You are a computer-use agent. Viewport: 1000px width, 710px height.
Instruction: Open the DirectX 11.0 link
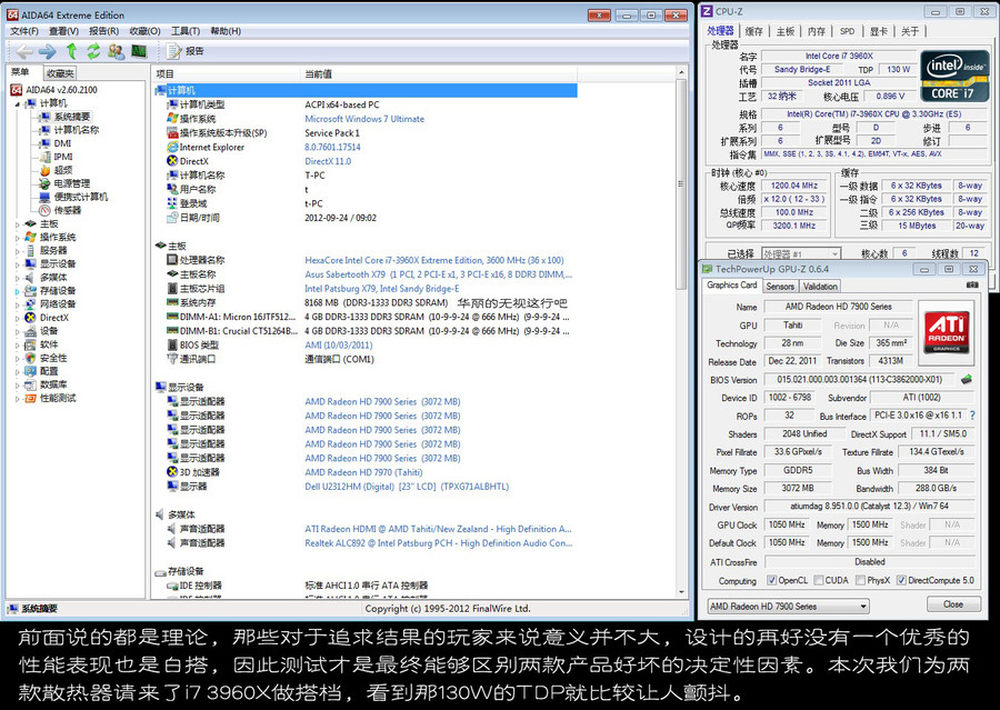pyautogui.click(x=328, y=161)
